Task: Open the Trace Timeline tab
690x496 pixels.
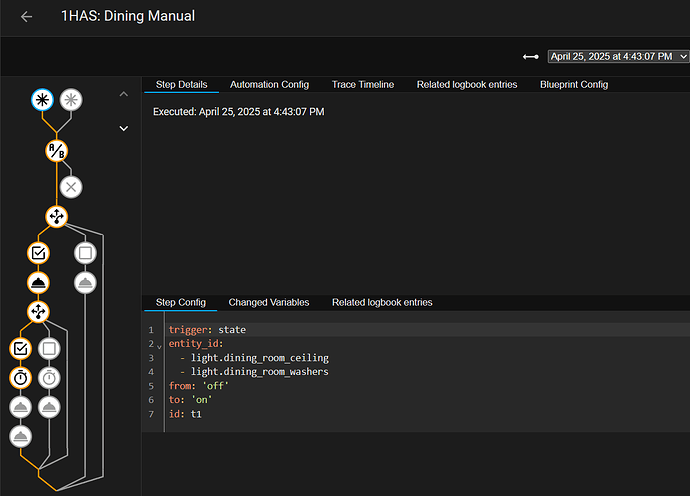Action: point(363,85)
